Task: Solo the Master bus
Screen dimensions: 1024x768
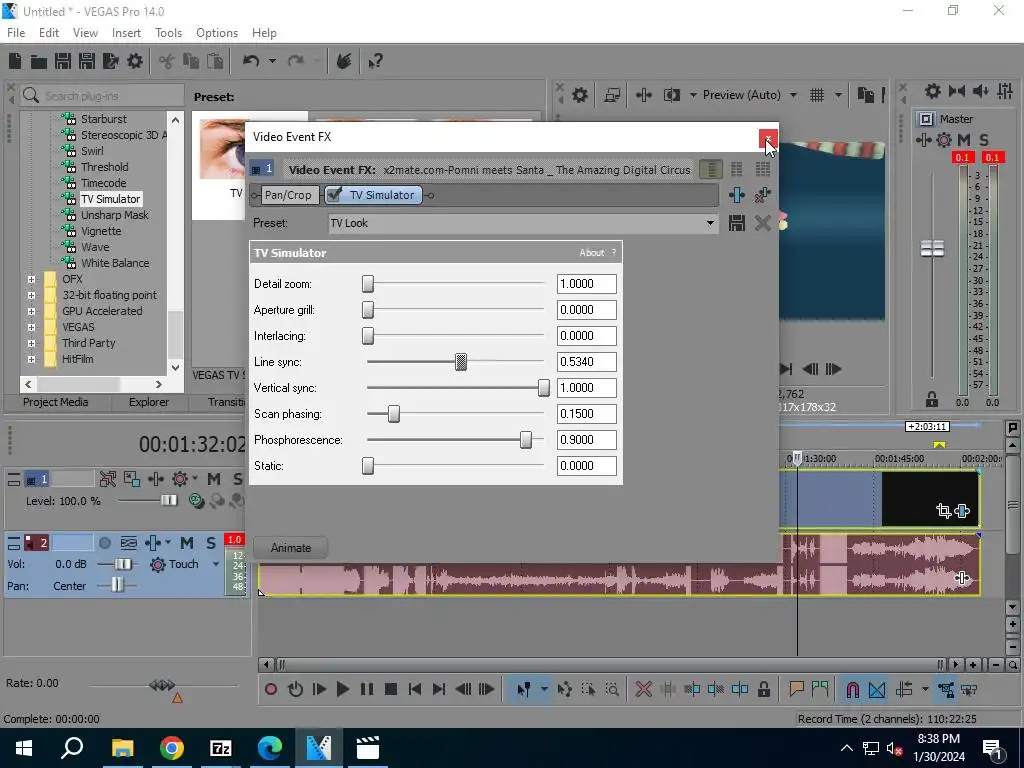Action: coord(984,140)
